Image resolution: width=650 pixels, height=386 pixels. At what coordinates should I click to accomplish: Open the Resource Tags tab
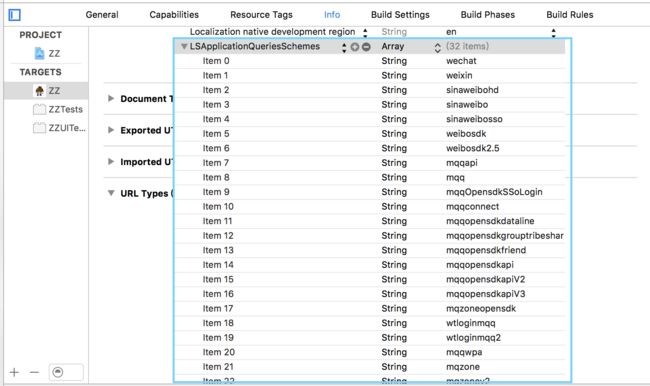pos(262,15)
